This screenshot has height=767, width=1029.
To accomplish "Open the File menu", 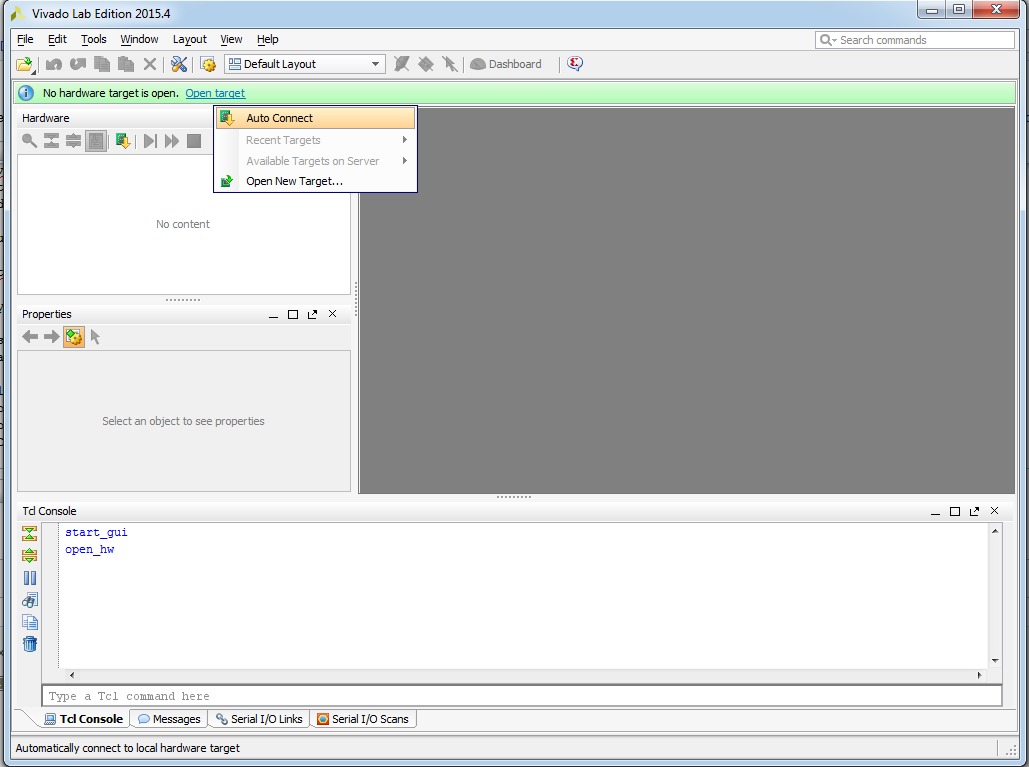I will (x=25, y=39).
